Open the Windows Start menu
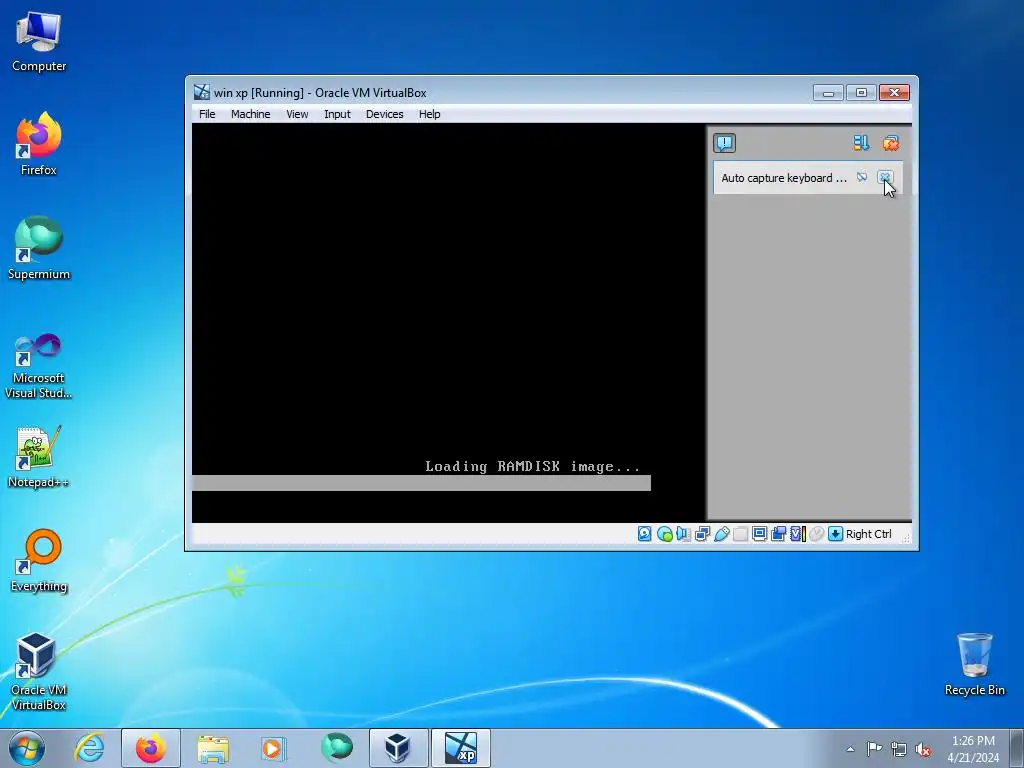 (x=27, y=748)
